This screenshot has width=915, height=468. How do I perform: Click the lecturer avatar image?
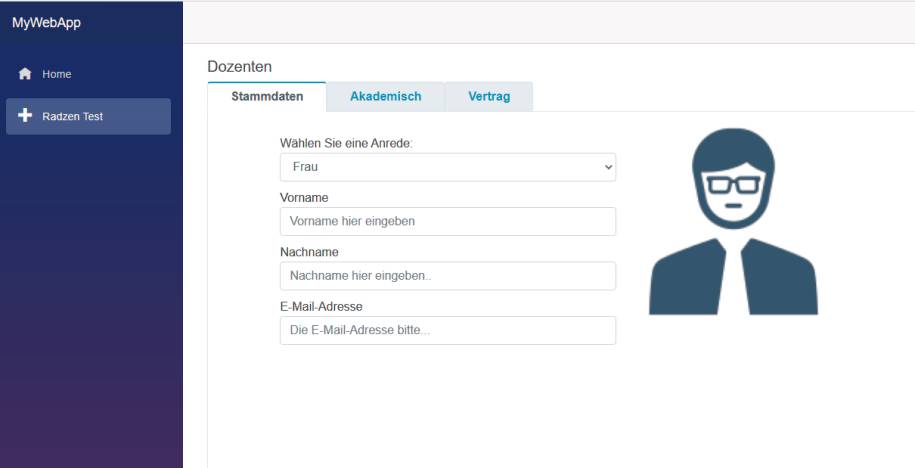pos(734,221)
